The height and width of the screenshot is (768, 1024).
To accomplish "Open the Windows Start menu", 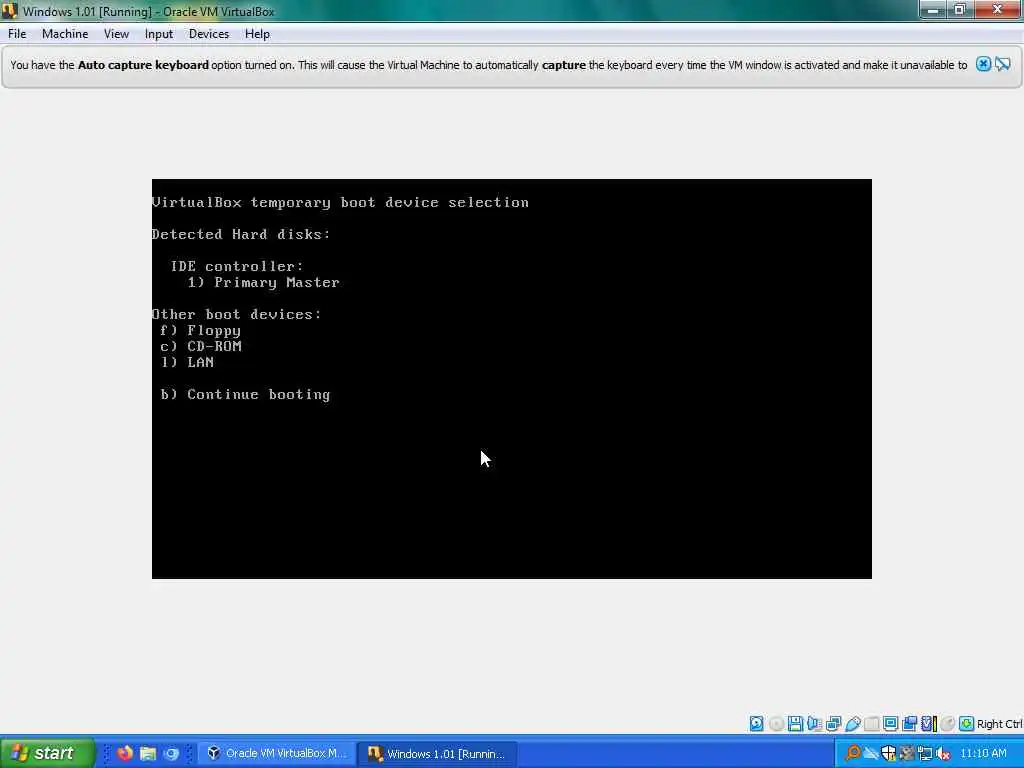I will (47, 753).
